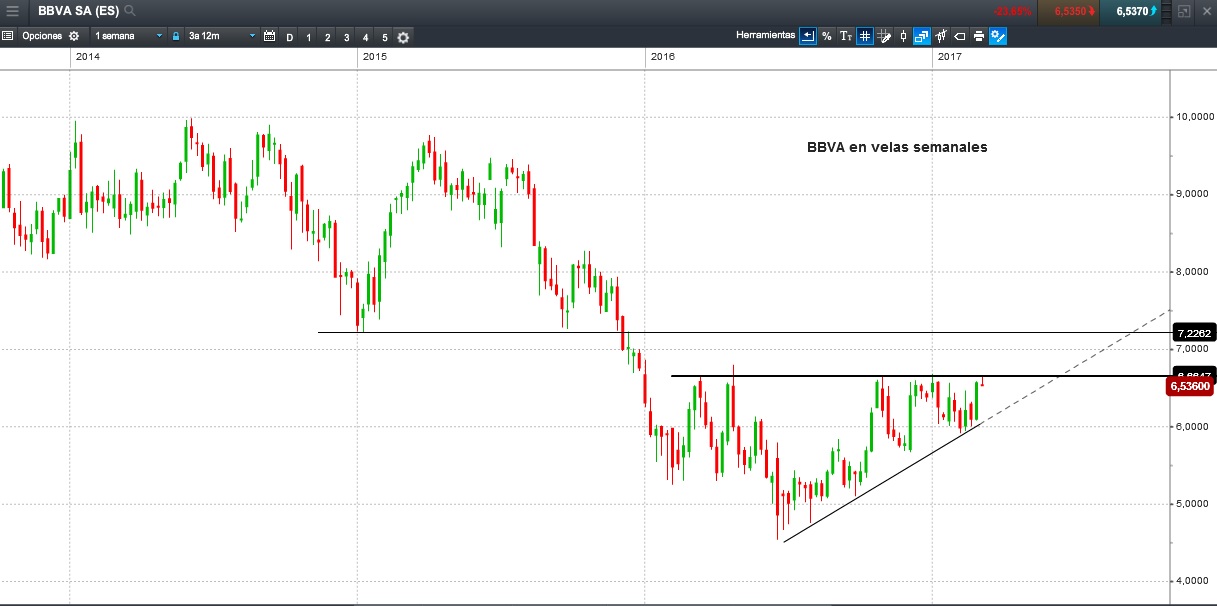Toggle the overlapping windows tool
This screenshot has height=606, width=1217.
tap(922, 36)
